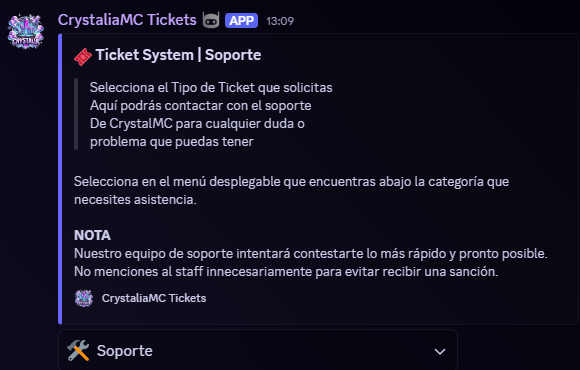580x370 pixels.
Task: Click the line 'Nuestro equipo de soporte intentará contestarte'
Action: (x=310, y=254)
